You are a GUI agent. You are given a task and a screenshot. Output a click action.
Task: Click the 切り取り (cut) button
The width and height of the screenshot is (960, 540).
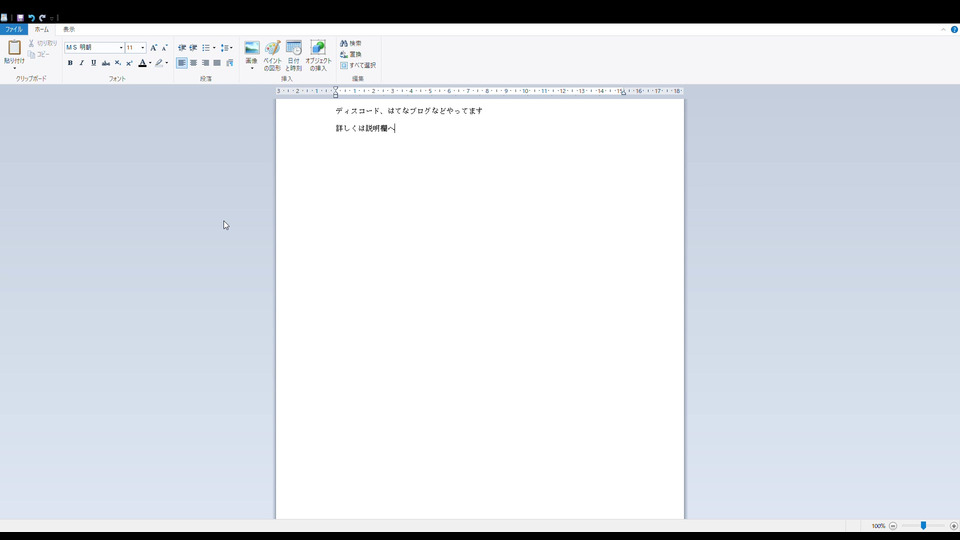coord(43,43)
